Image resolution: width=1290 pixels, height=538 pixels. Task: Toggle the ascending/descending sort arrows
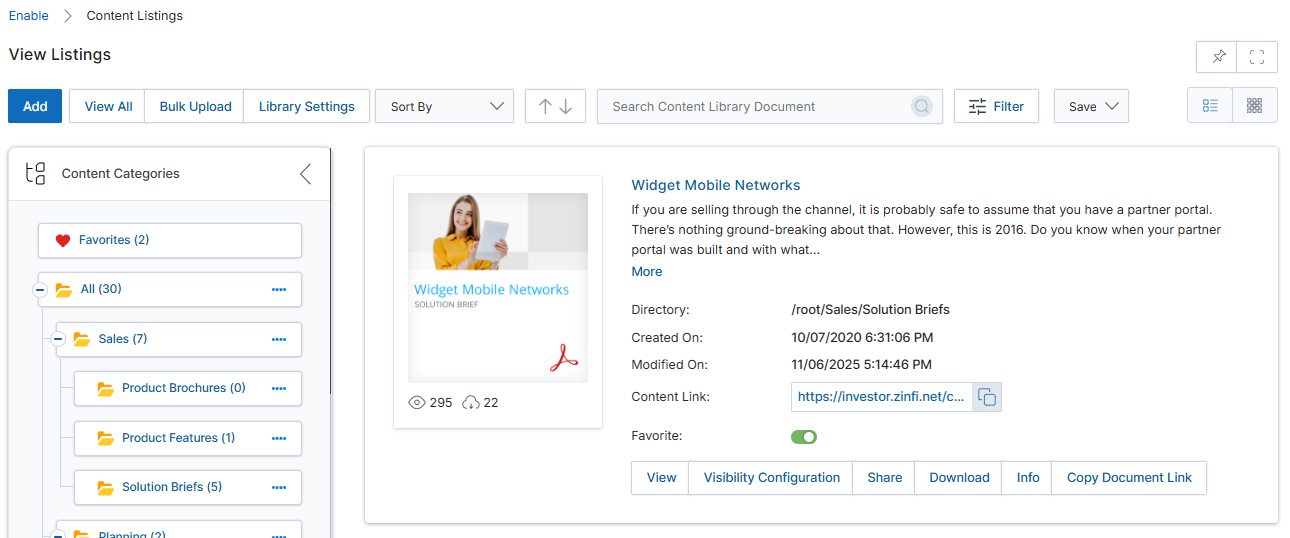pos(555,106)
